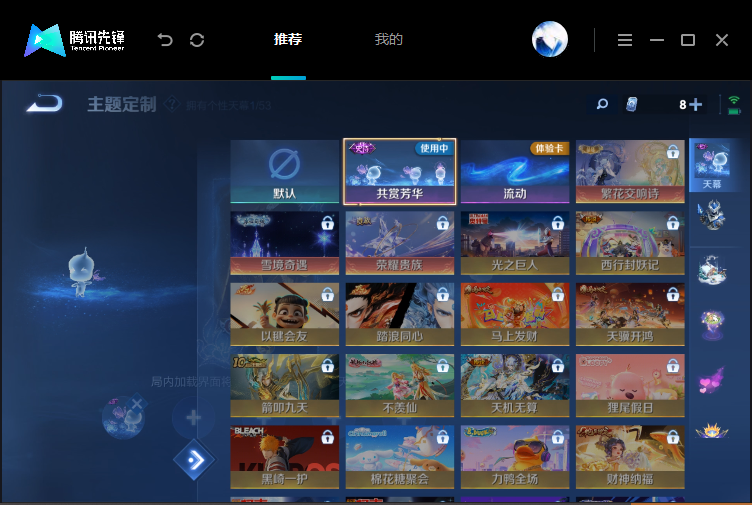The height and width of the screenshot is (505, 752).
Task: Click the question mark help icon
Action: pyautogui.click(x=172, y=104)
